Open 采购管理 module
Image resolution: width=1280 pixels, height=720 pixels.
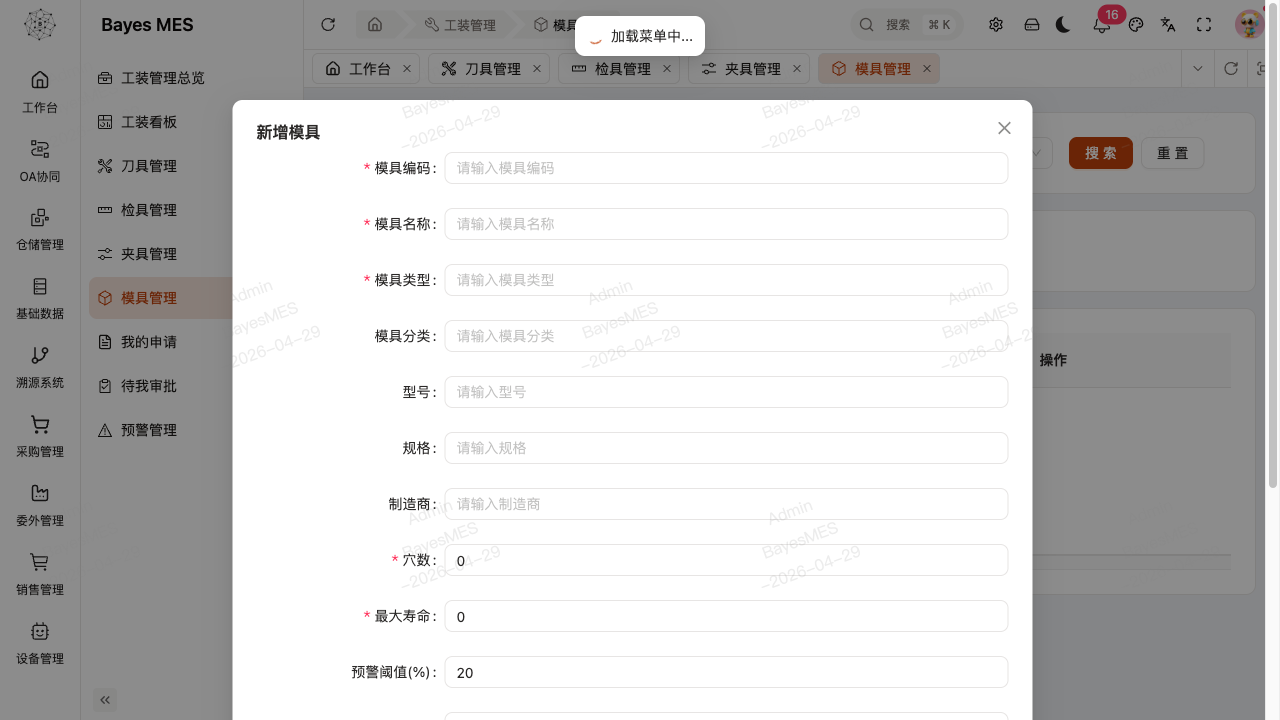click(x=40, y=437)
